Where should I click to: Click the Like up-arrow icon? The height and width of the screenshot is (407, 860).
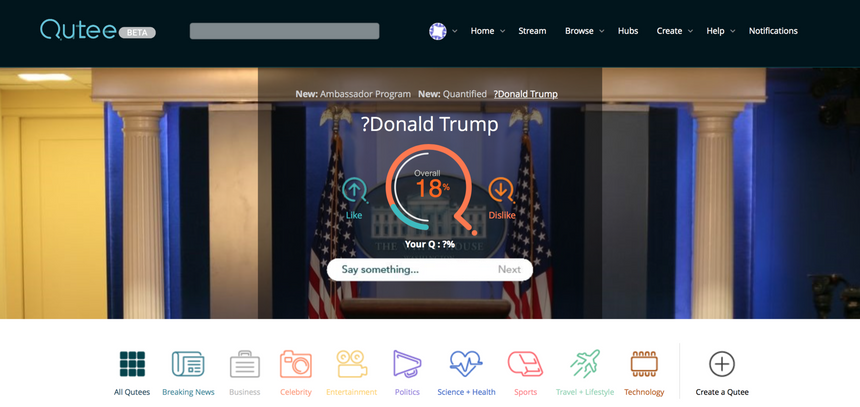(354, 191)
